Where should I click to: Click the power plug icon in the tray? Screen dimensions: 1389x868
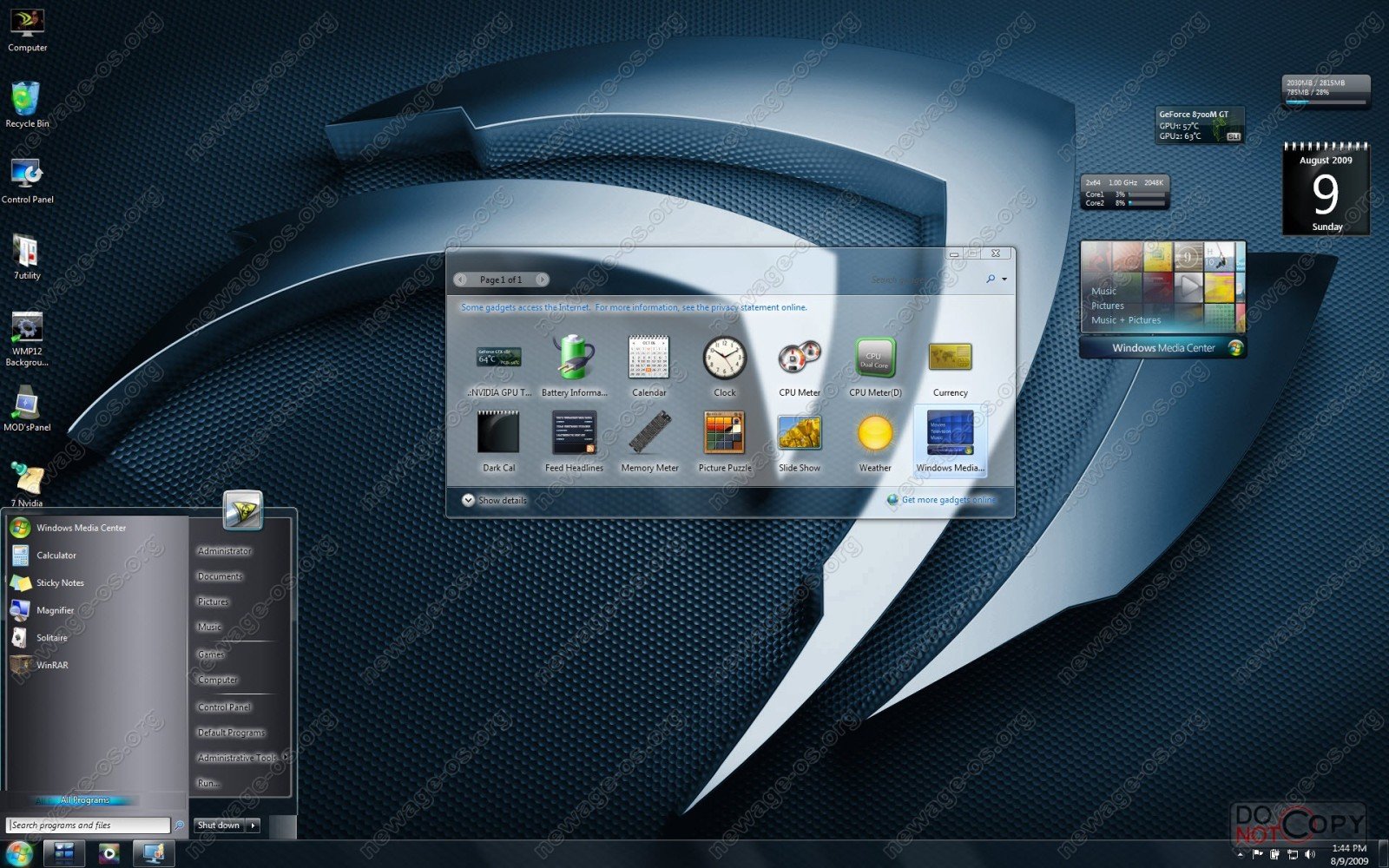1274,854
